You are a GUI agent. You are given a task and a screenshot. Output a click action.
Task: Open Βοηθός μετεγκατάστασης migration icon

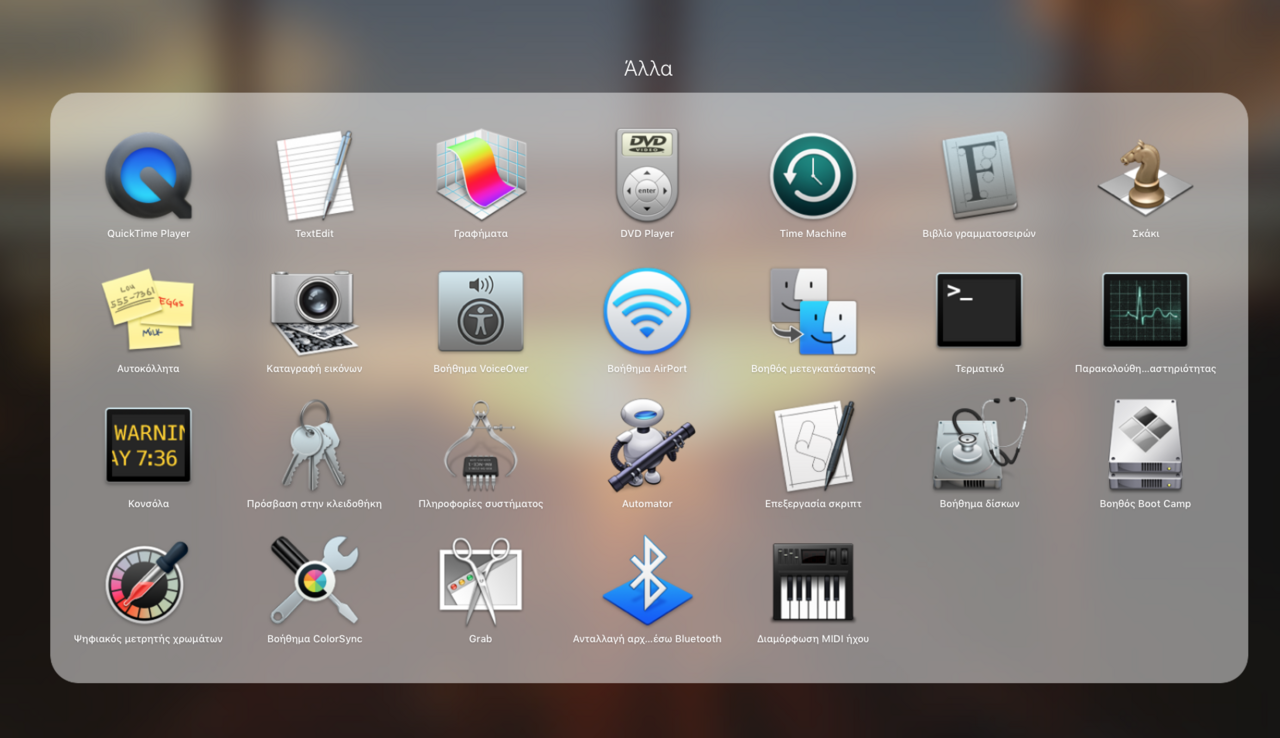pyautogui.click(x=813, y=310)
